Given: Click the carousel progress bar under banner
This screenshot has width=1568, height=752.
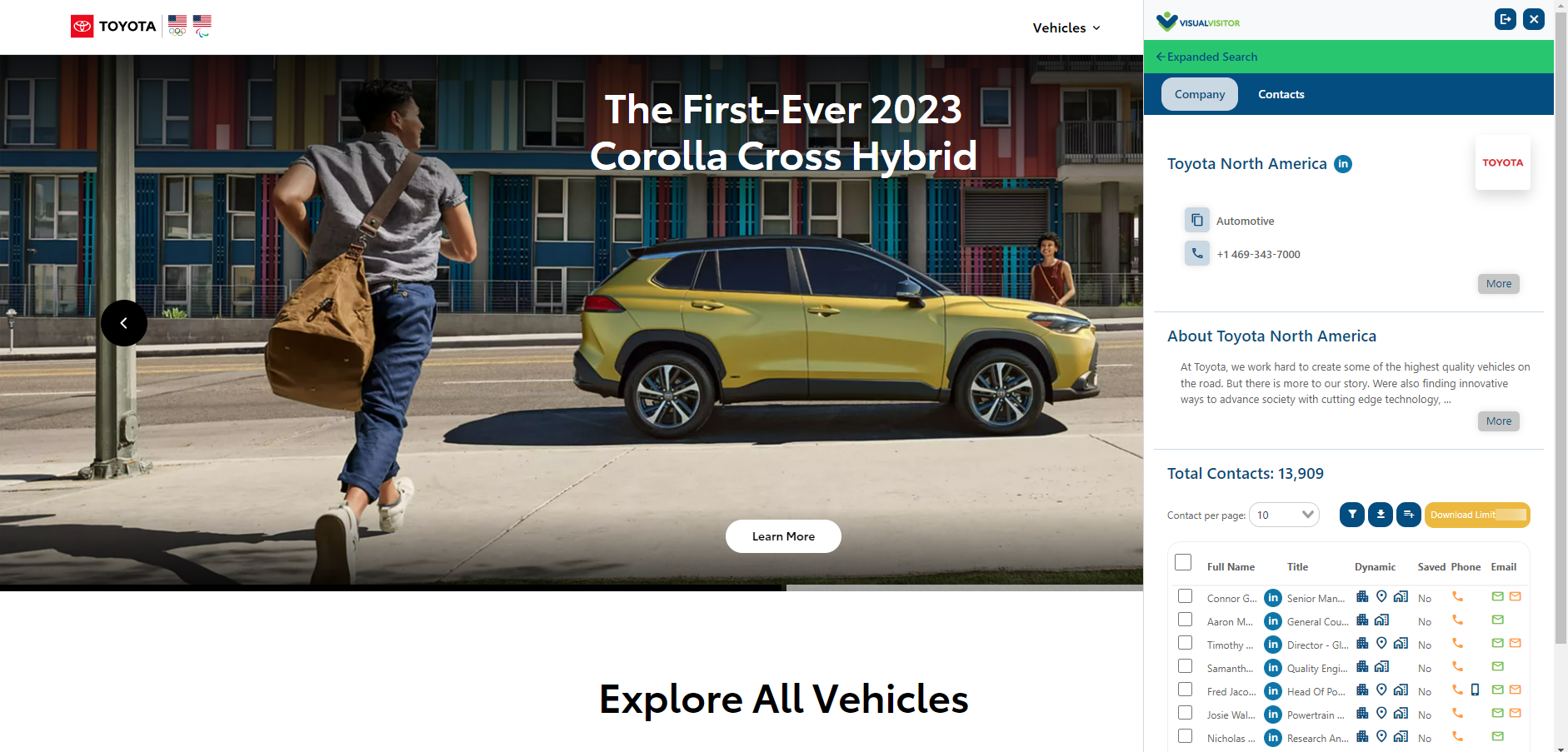Looking at the screenshot, I should (x=572, y=588).
